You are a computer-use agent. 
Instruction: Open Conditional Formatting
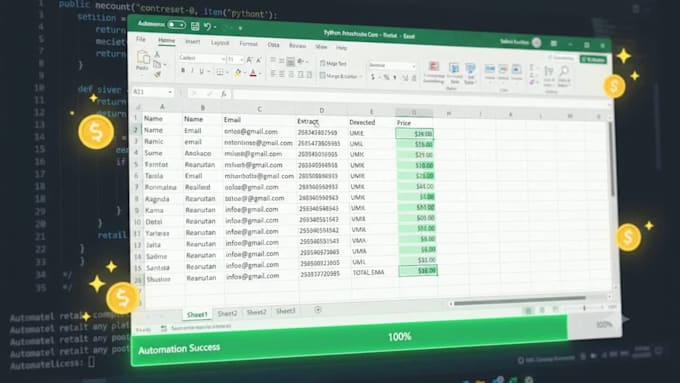[434, 72]
